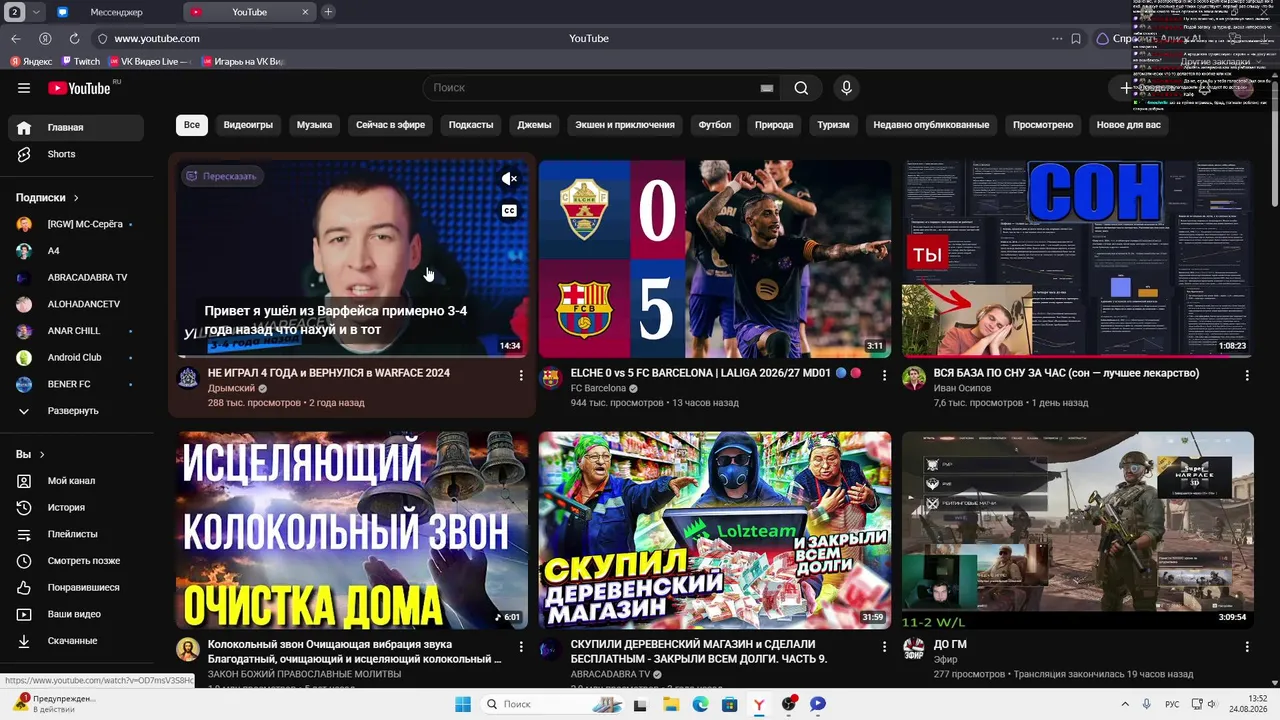The width and height of the screenshot is (1280, 720).
Task: Open the ELCHE 0 vs 5 Barcelona thumbnail
Action: click(715, 259)
